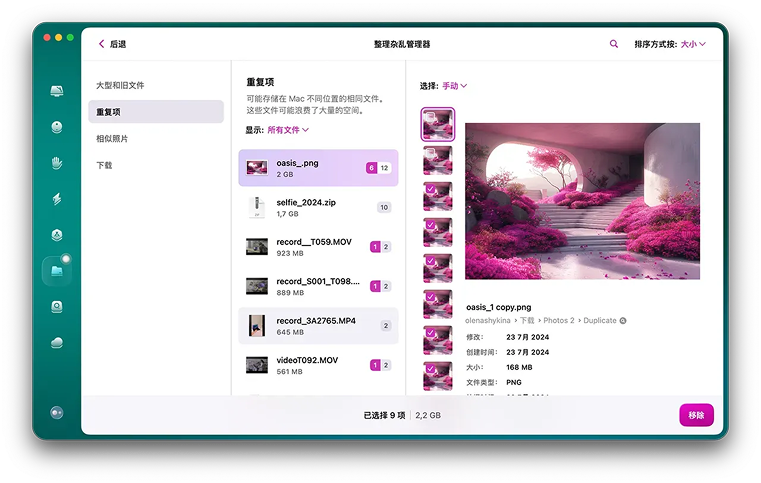Uncheck the seventh oasis thumbnail's checkbox
The height and width of the screenshot is (483, 761).
430,333
